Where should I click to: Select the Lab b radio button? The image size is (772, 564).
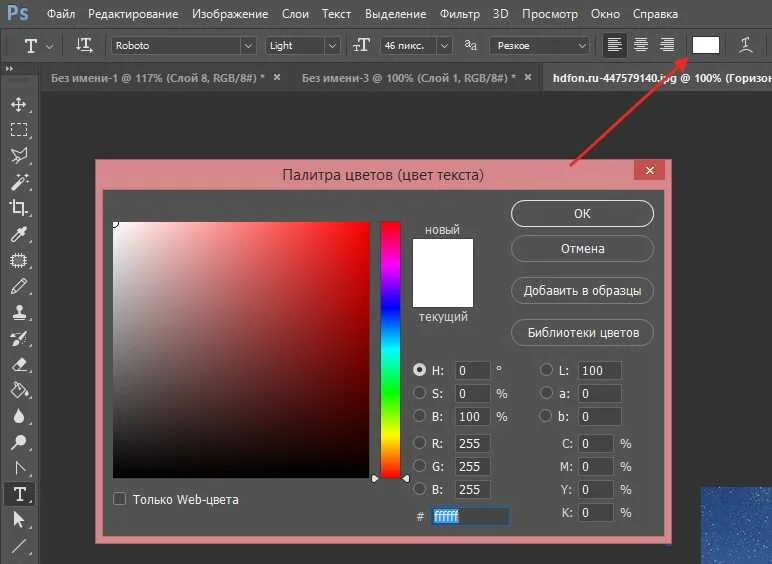point(546,416)
